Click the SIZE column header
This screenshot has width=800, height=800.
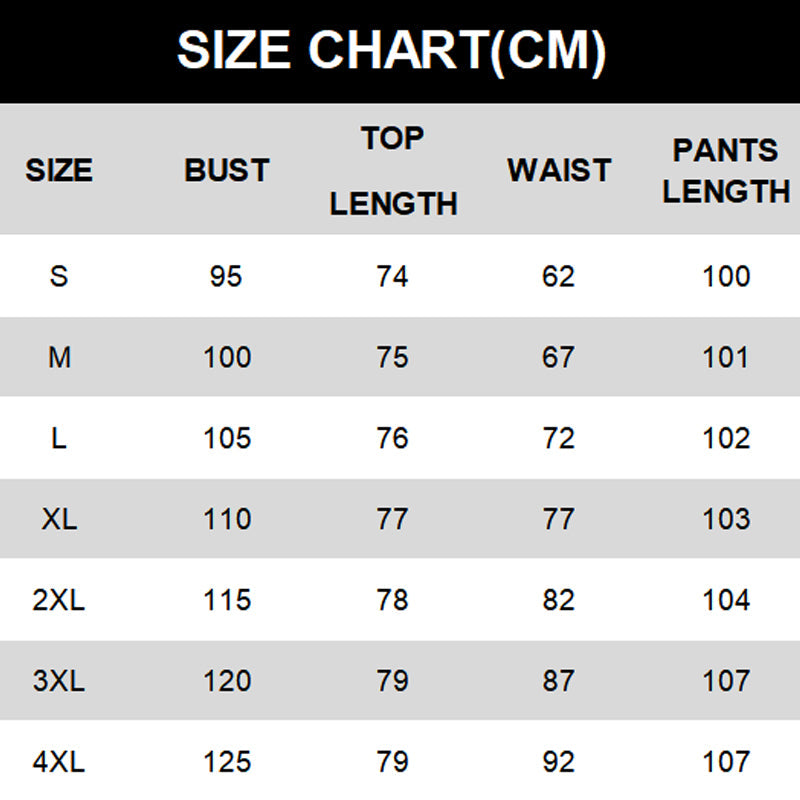point(59,170)
